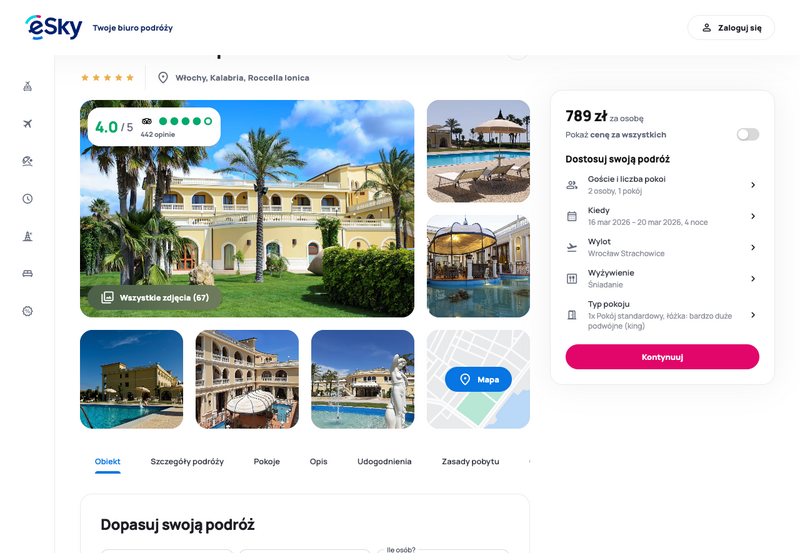Open the clock icon in left sidebar

[x=28, y=198]
